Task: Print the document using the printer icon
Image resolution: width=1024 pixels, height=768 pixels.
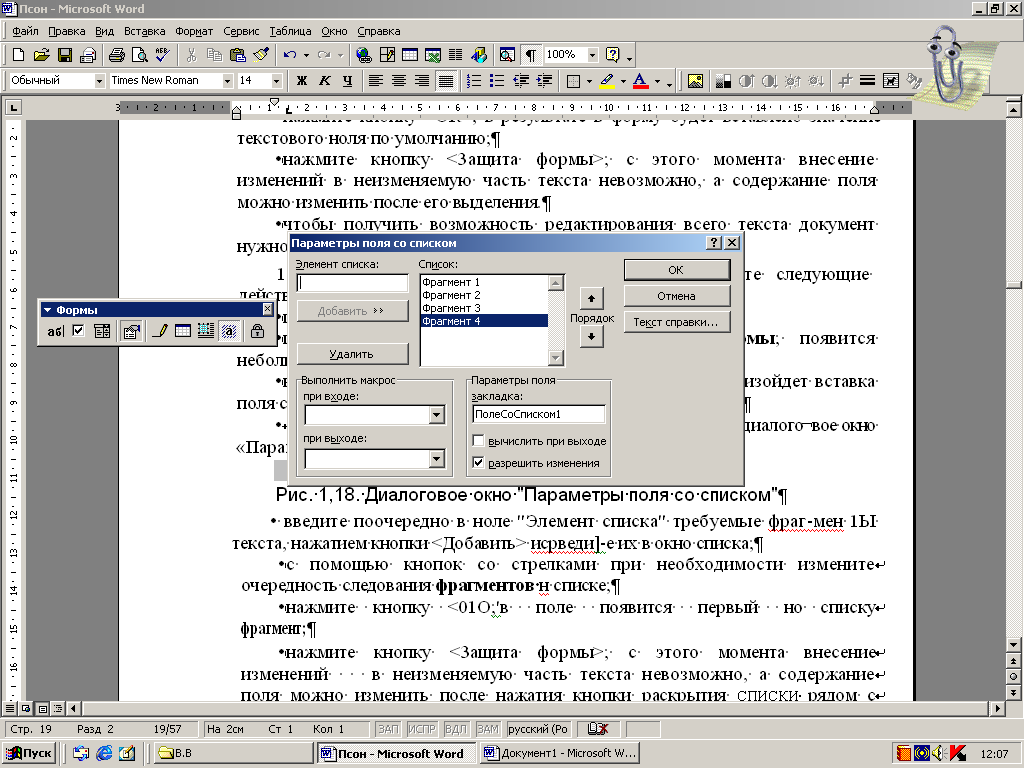Action: 117,55
